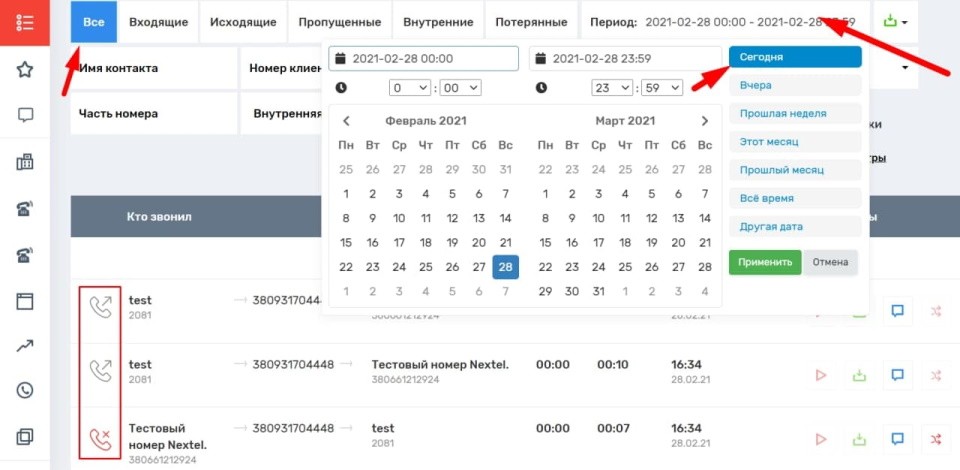Download the recording of the 00:10 call
The width and height of the screenshot is (960, 470).
point(859,375)
